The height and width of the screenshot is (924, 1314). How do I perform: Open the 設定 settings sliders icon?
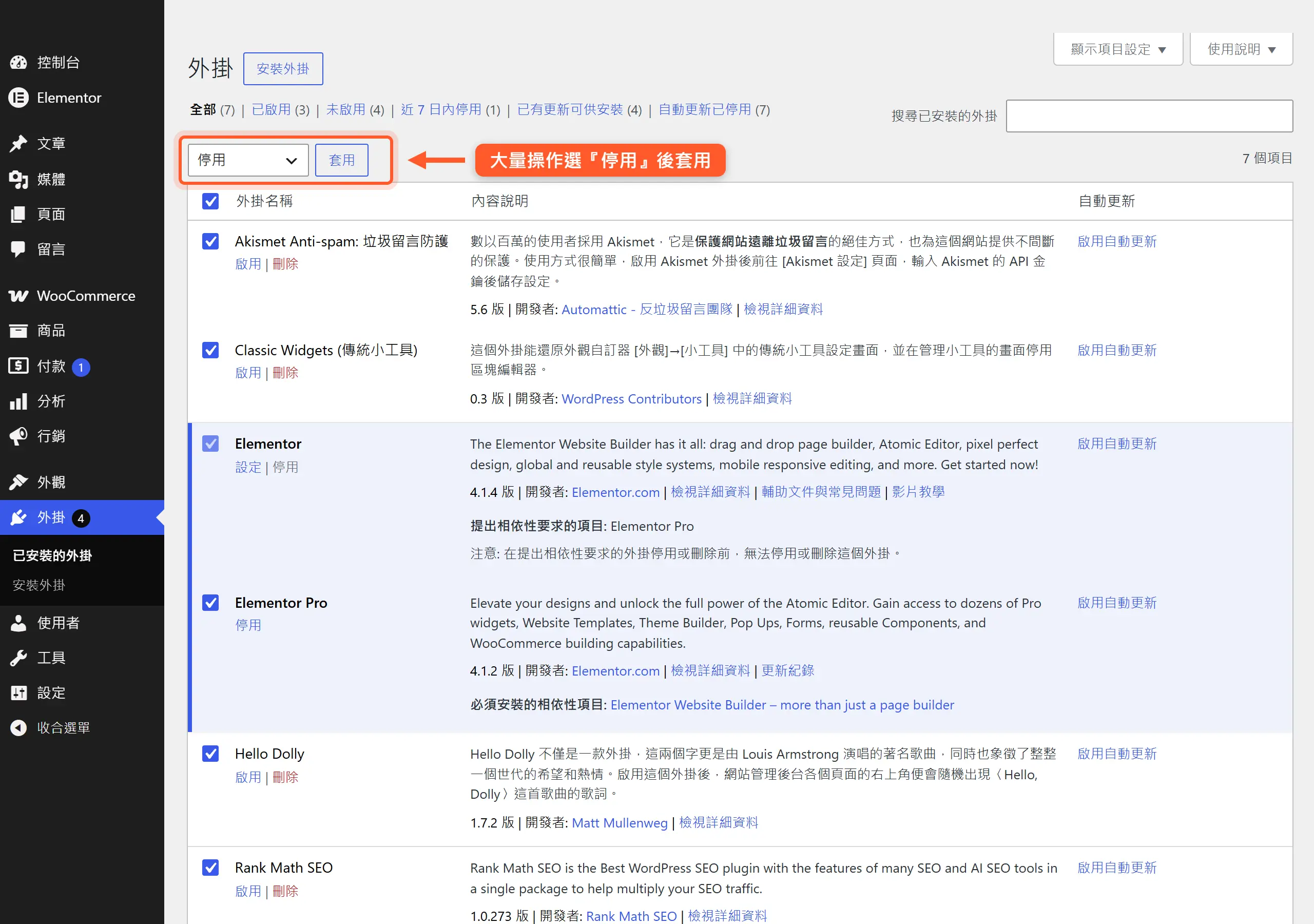click(x=18, y=694)
